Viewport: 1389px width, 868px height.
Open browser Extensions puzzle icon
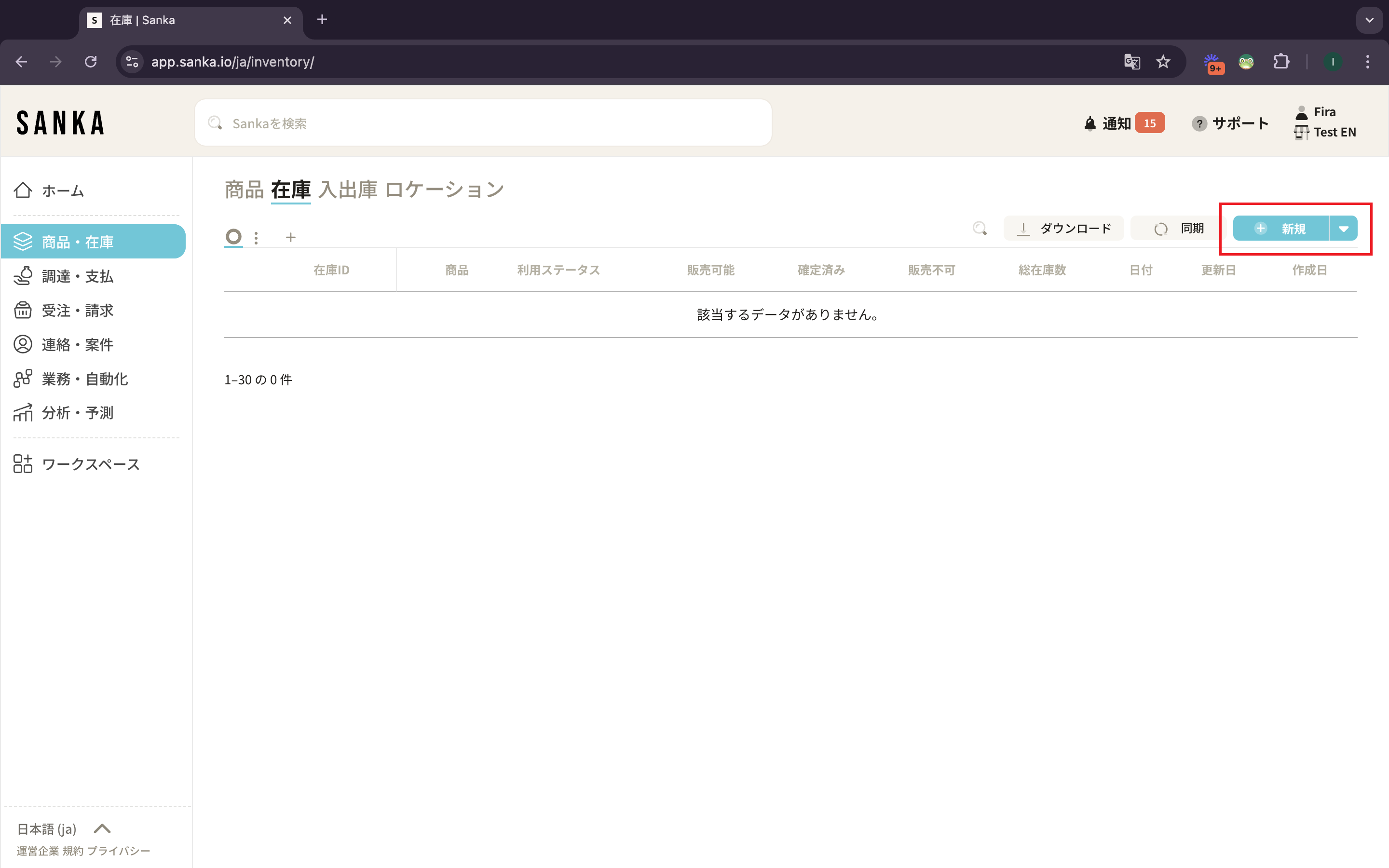pyautogui.click(x=1281, y=62)
